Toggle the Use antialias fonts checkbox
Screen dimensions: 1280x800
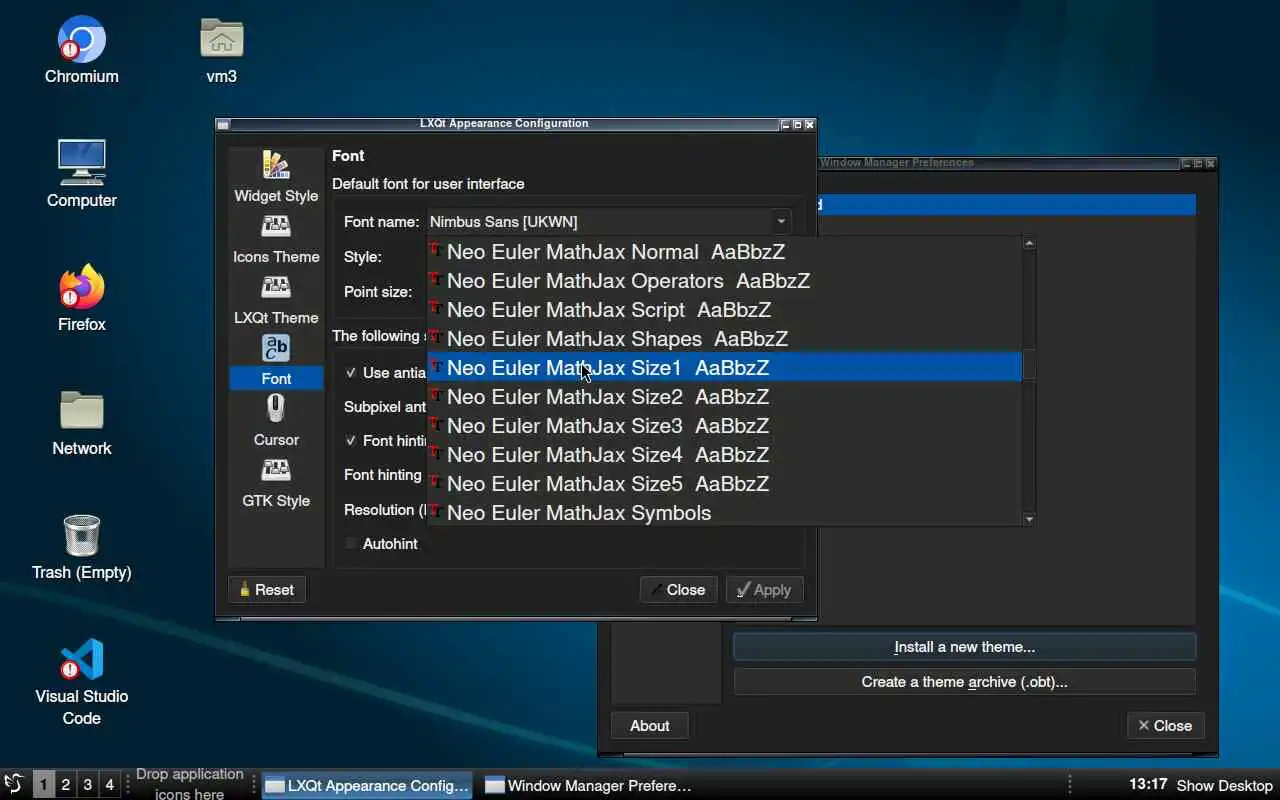(x=351, y=372)
